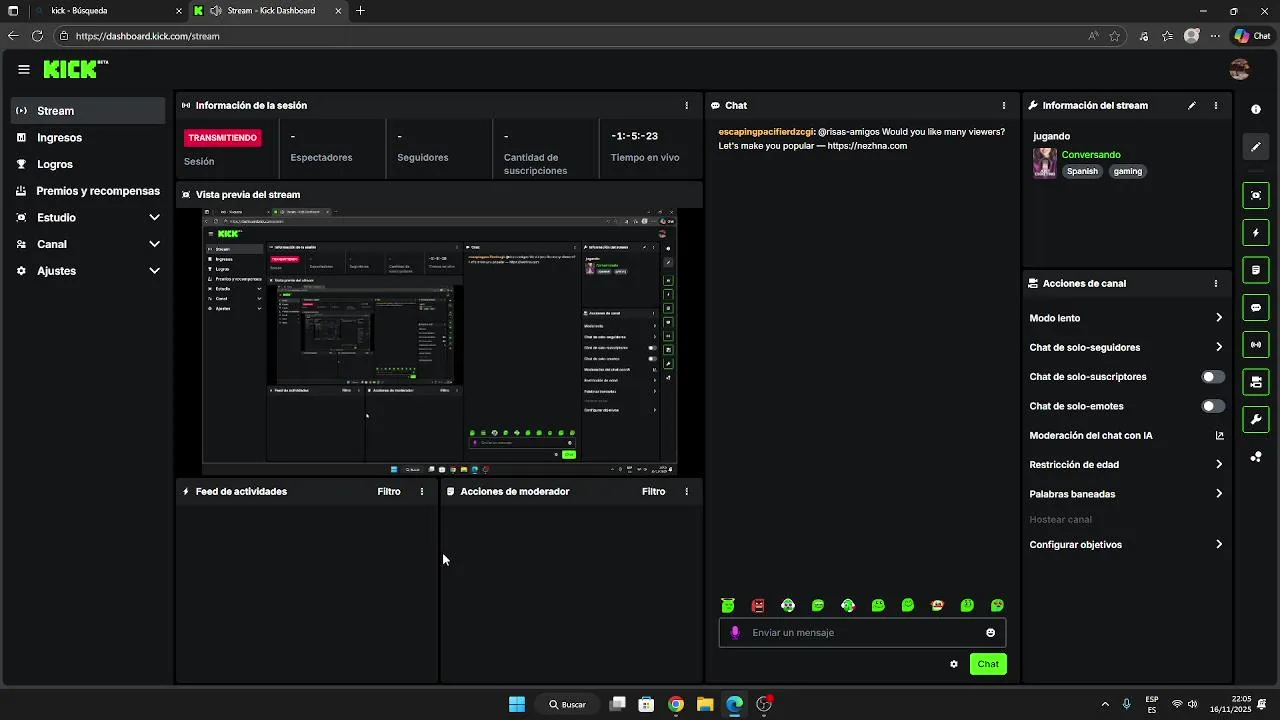Image resolution: width=1280 pixels, height=720 pixels.
Task: Click the pencil edit-layout icon in right sidebar
Action: point(1256,147)
